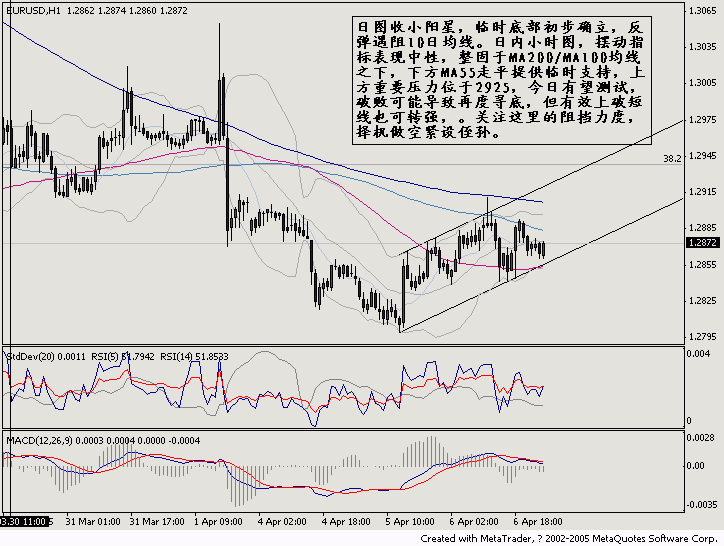Click the 31 Mar 01:00 time label
Image resolution: width=724 pixels, height=546 pixels.
93,522
